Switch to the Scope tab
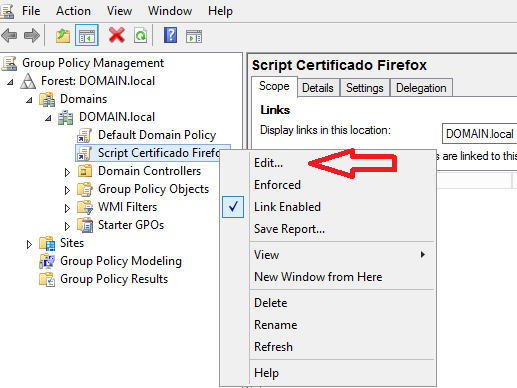 point(274,86)
